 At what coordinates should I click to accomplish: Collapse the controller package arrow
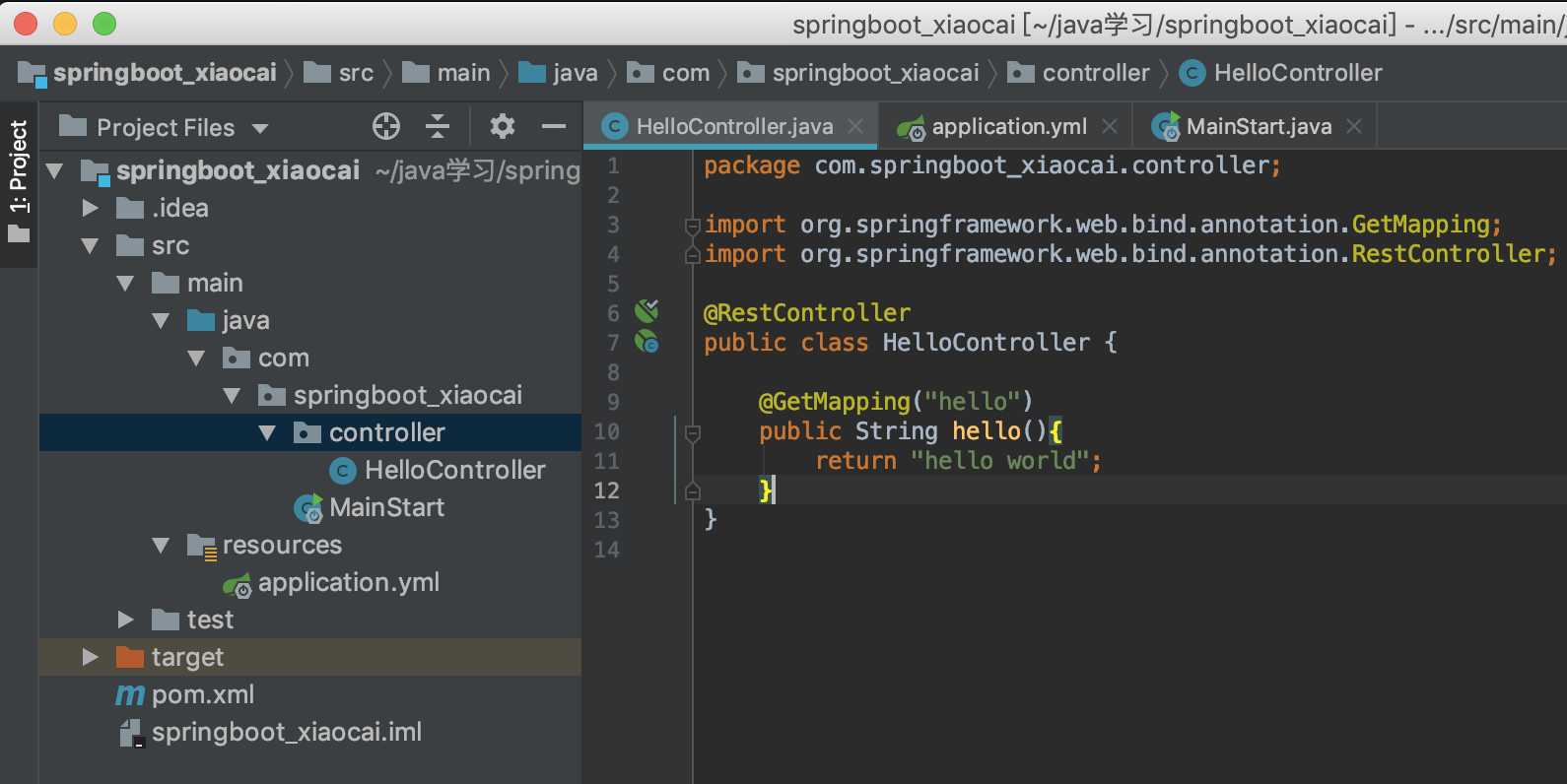click(x=268, y=433)
